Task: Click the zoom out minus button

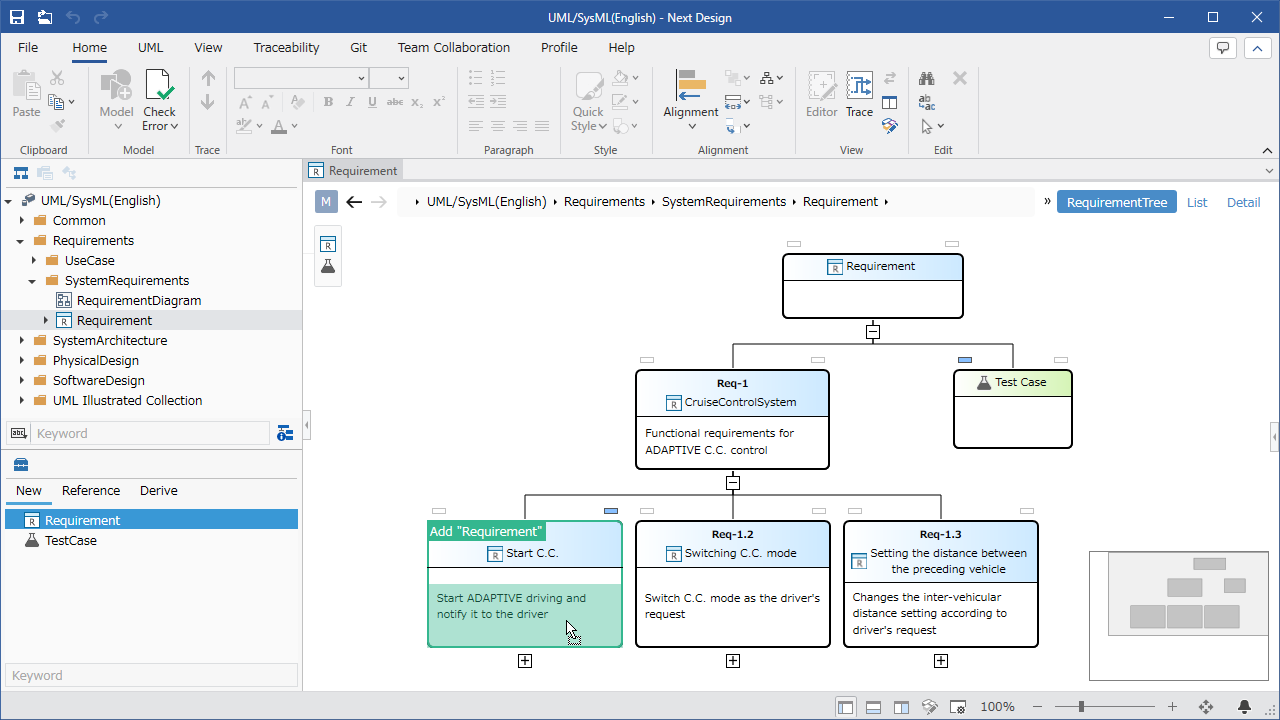Action: coord(1037,707)
